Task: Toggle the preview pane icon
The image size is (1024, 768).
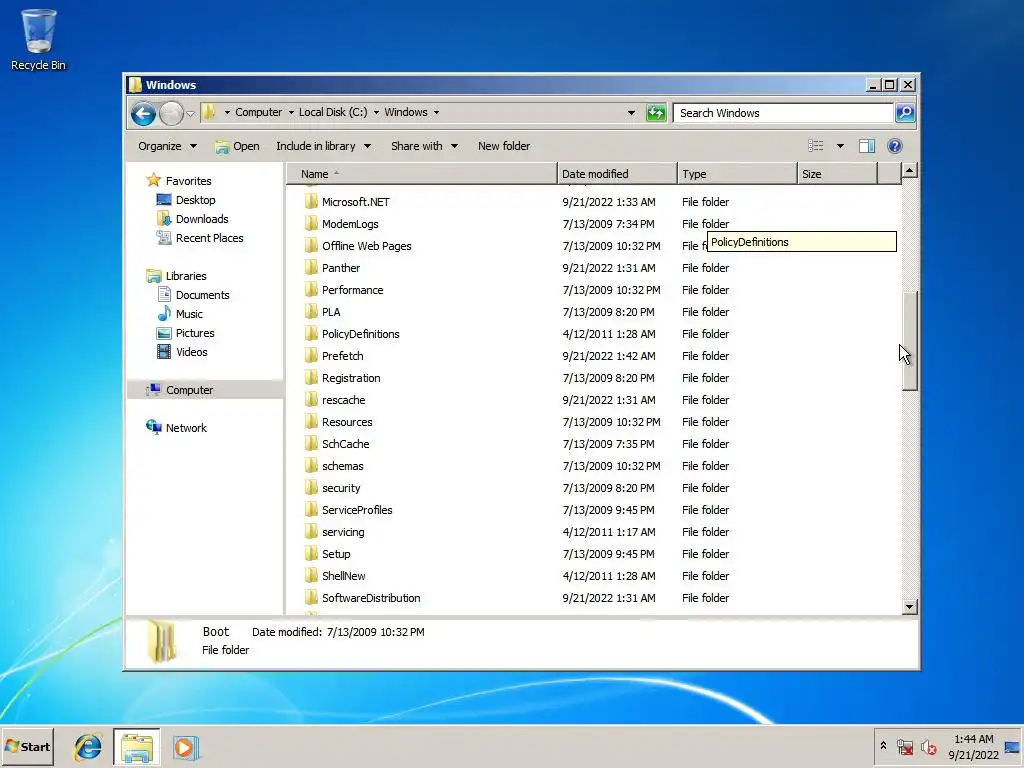Action: coord(867,146)
